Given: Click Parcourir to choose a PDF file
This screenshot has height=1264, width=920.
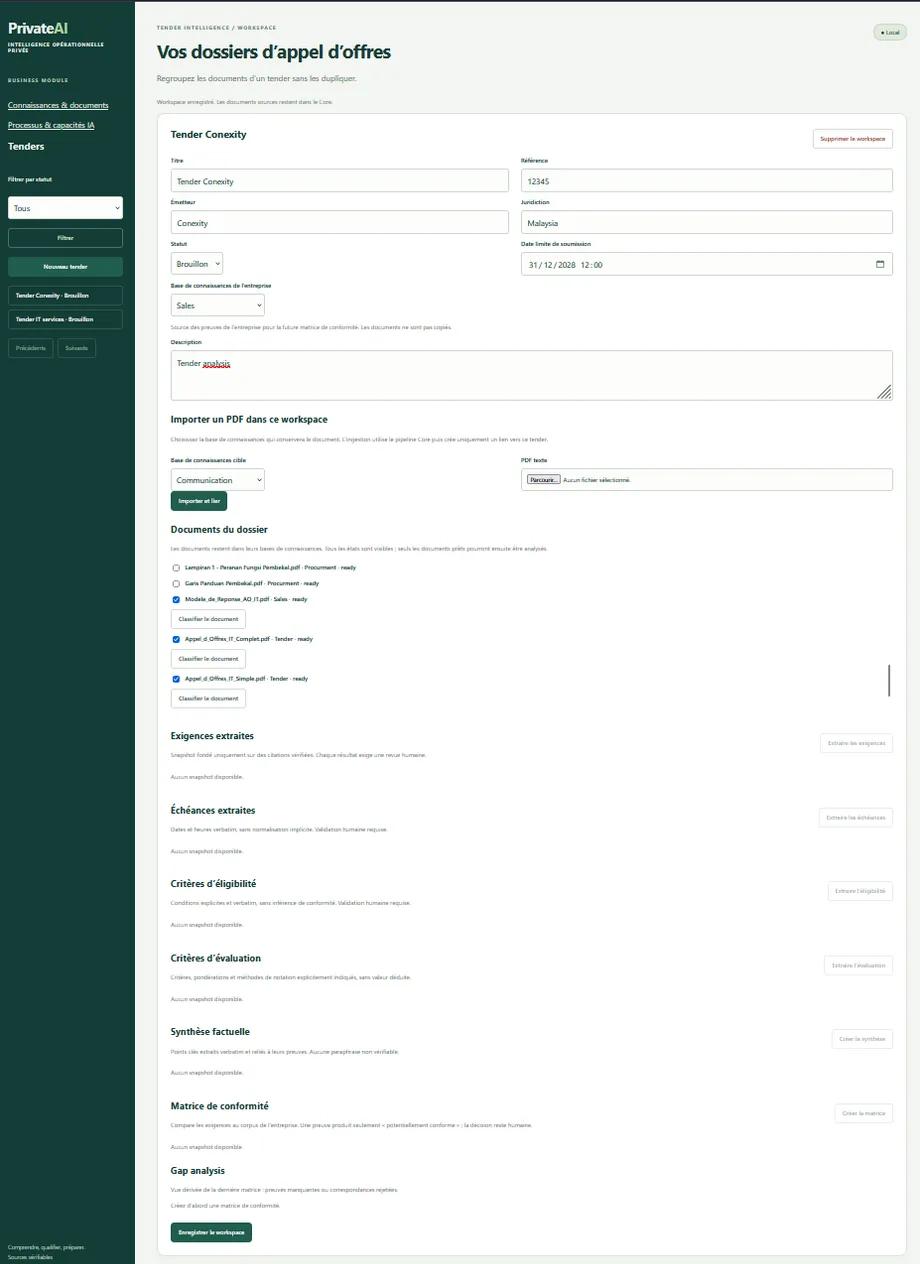Looking at the screenshot, I should pos(544,480).
